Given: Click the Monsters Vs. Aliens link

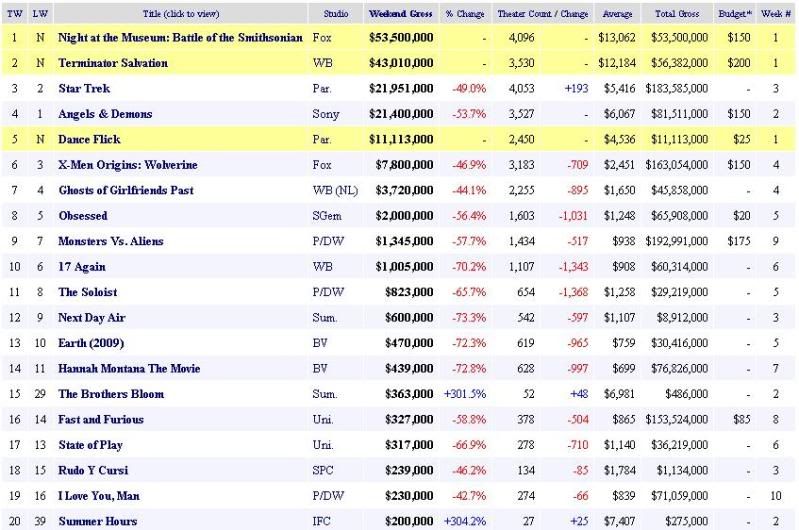Looking at the screenshot, I should click(110, 241).
